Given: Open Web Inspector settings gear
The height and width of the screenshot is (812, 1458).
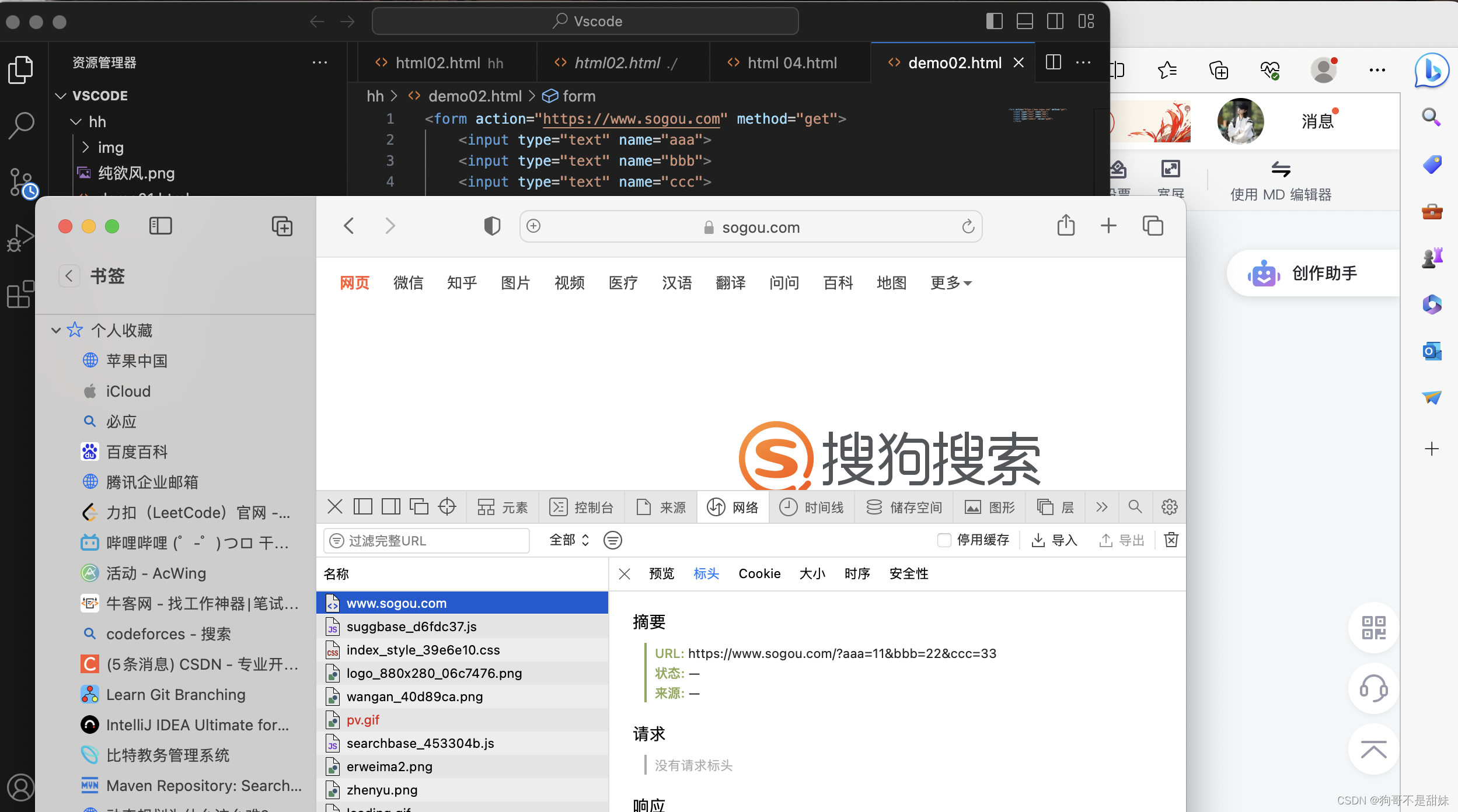Looking at the screenshot, I should tap(1169, 507).
